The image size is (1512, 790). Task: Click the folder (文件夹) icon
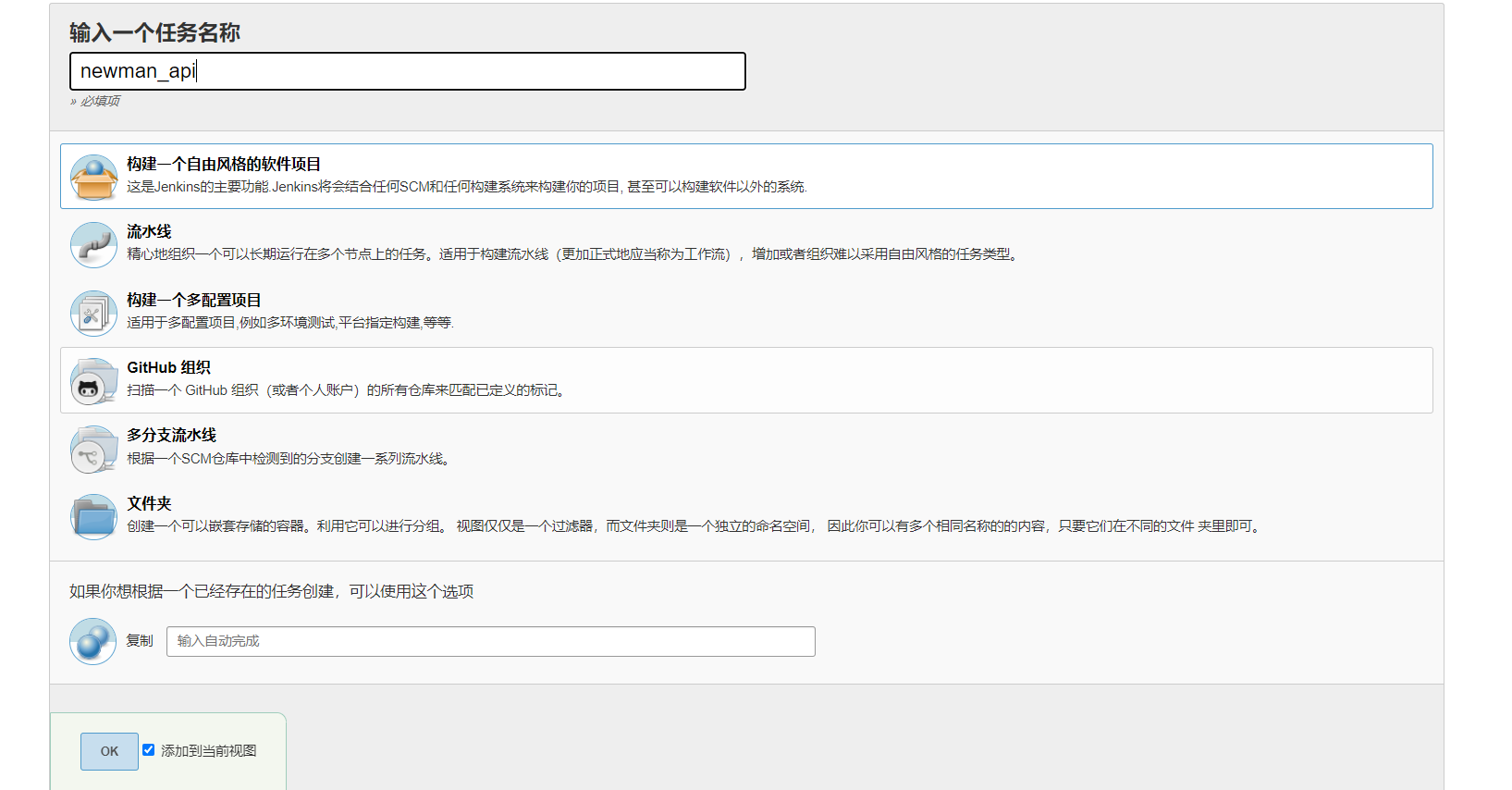tap(93, 517)
